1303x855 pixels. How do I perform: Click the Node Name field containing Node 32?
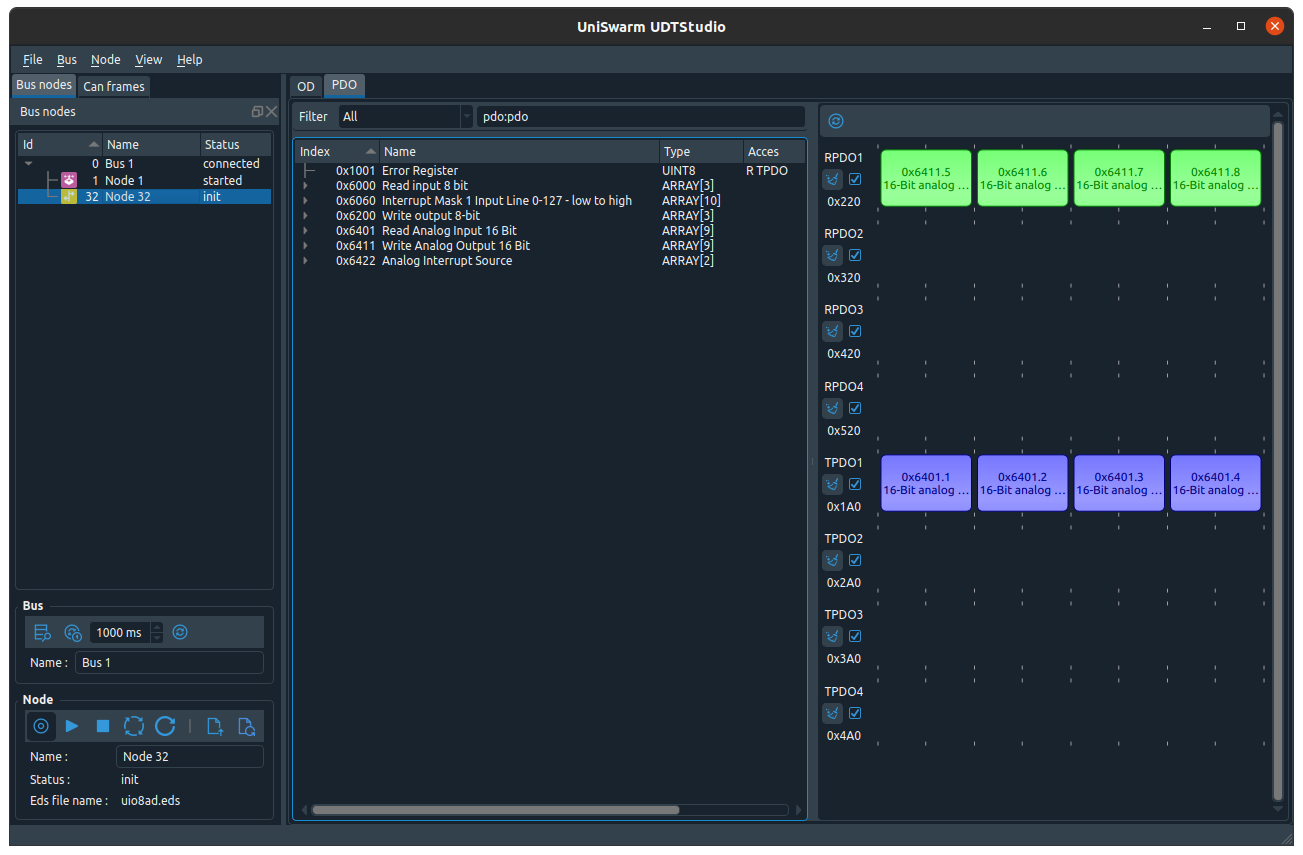coord(190,757)
